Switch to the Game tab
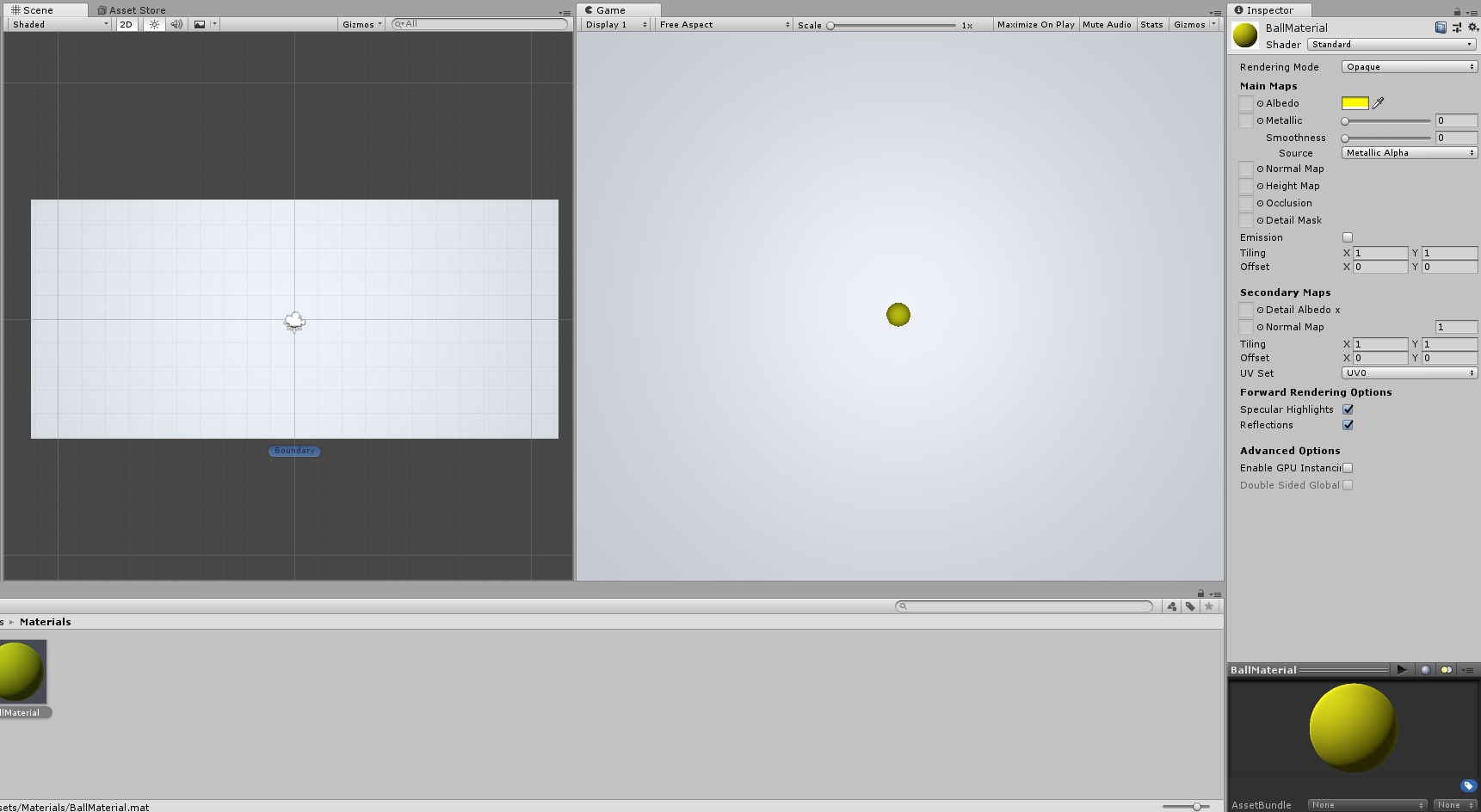 click(x=611, y=9)
